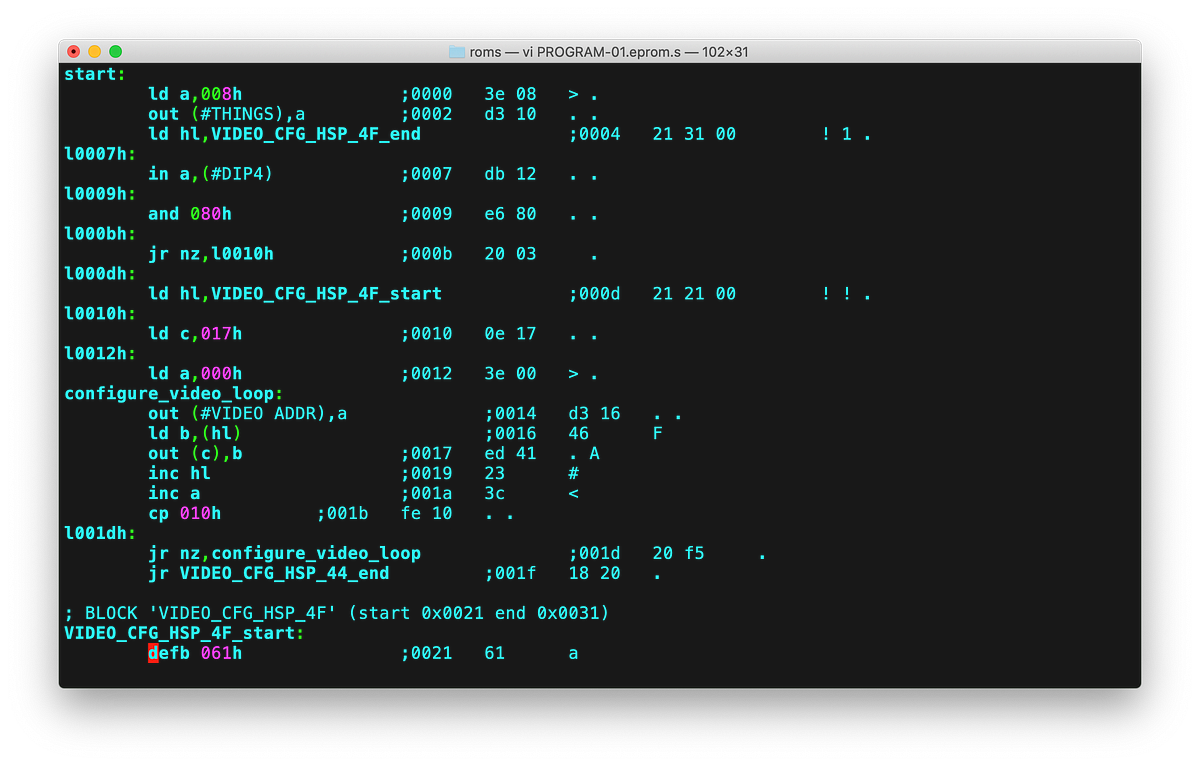Viewport: 1200px width, 766px height.
Task: Click the 'l001dh:' label
Action: (x=101, y=534)
